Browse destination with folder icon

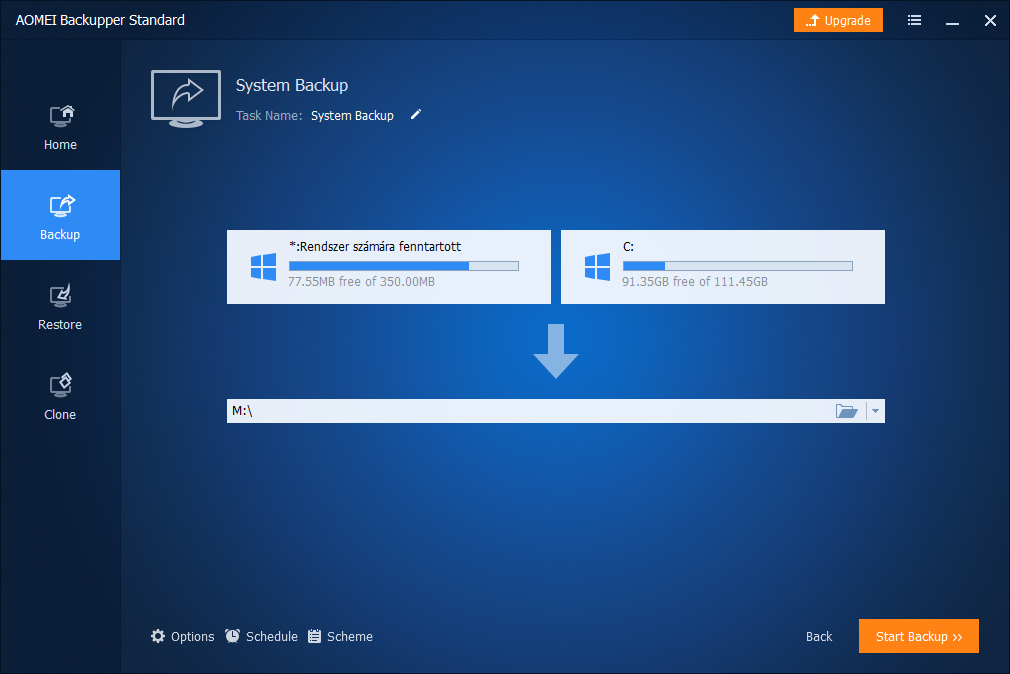click(846, 411)
